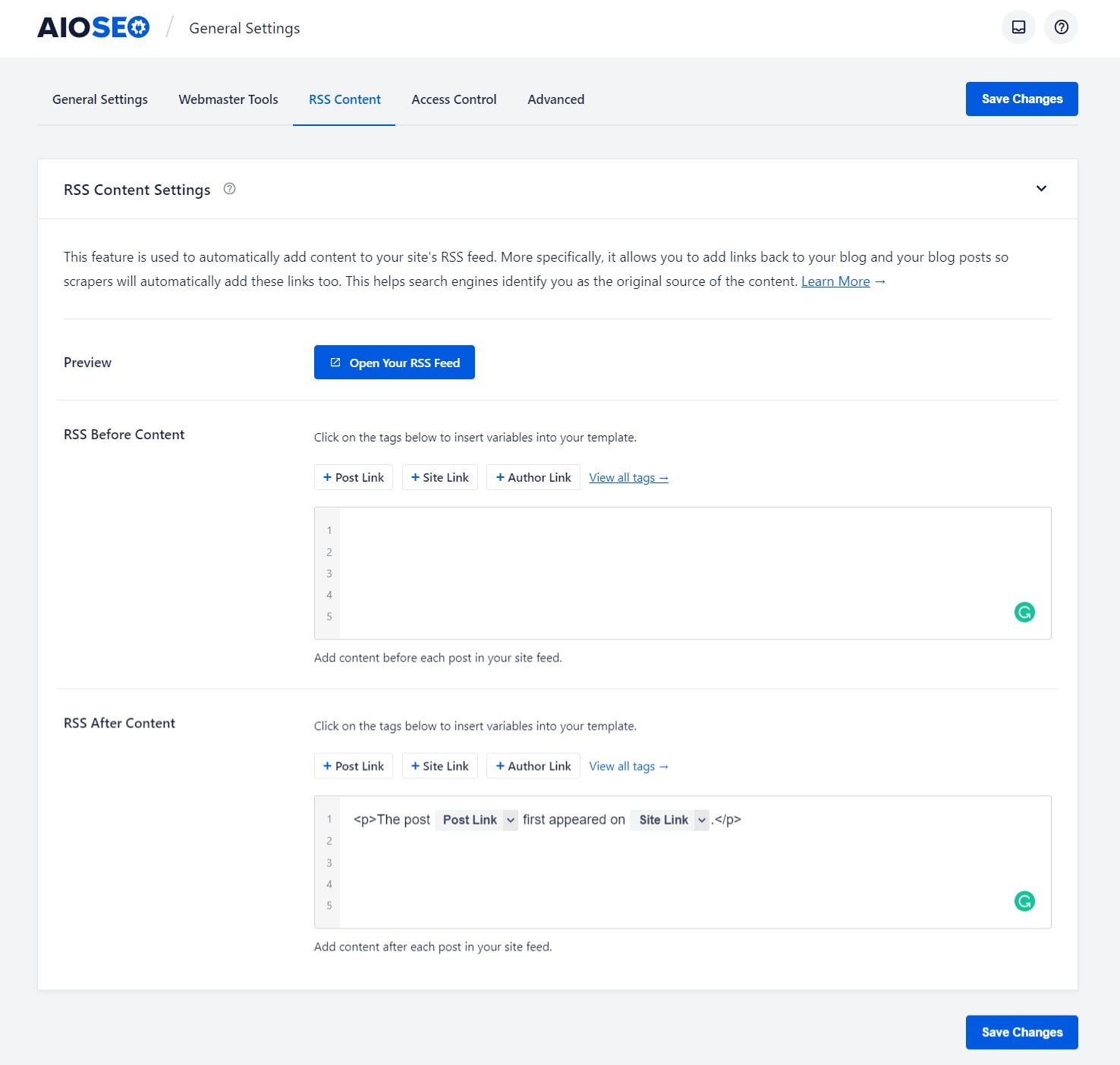Insert Site Link tag in RSS After Content
The height and width of the screenshot is (1065, 1120).
[439, 766]
